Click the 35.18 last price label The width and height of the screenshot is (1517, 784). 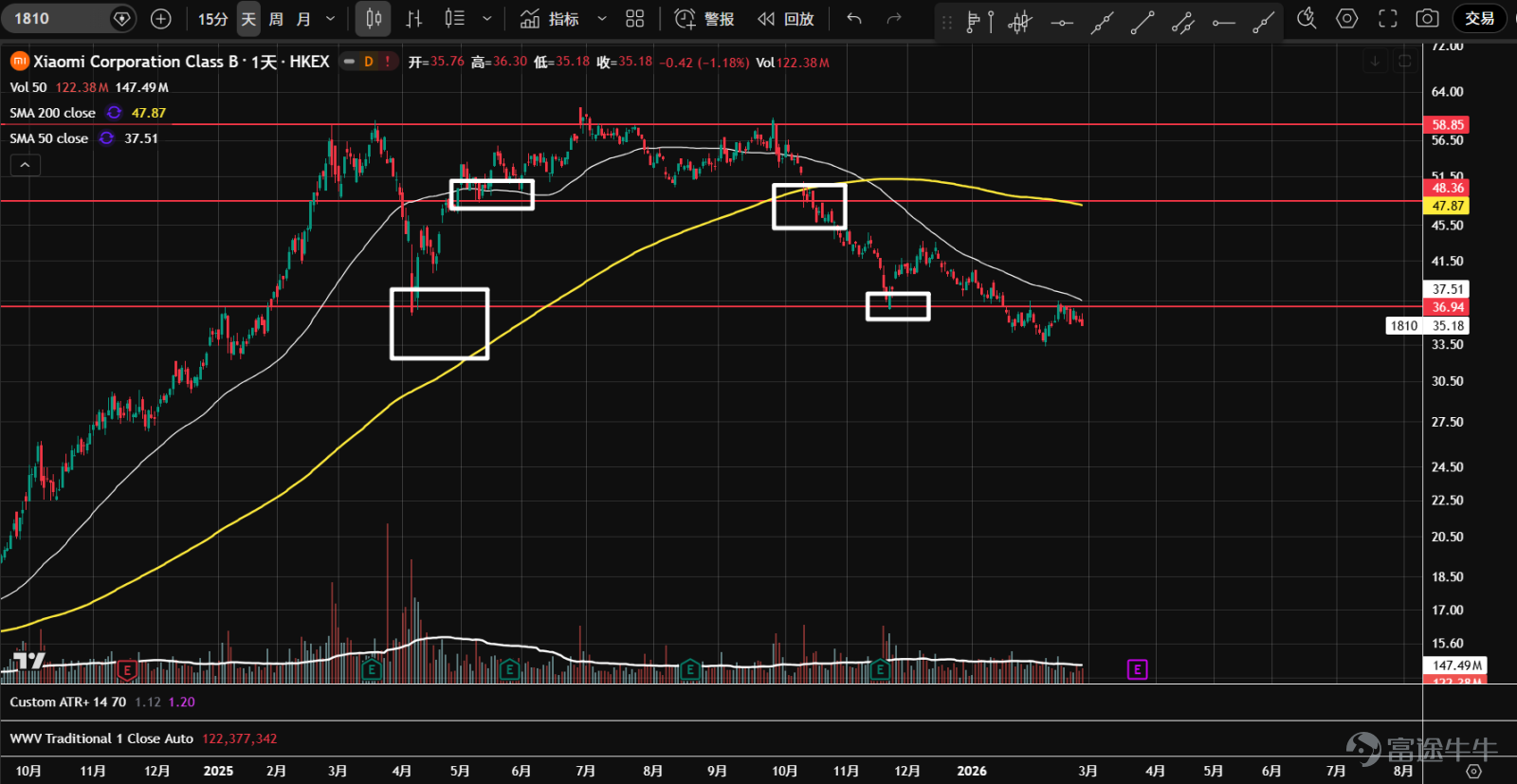(x=1447, y=326)
